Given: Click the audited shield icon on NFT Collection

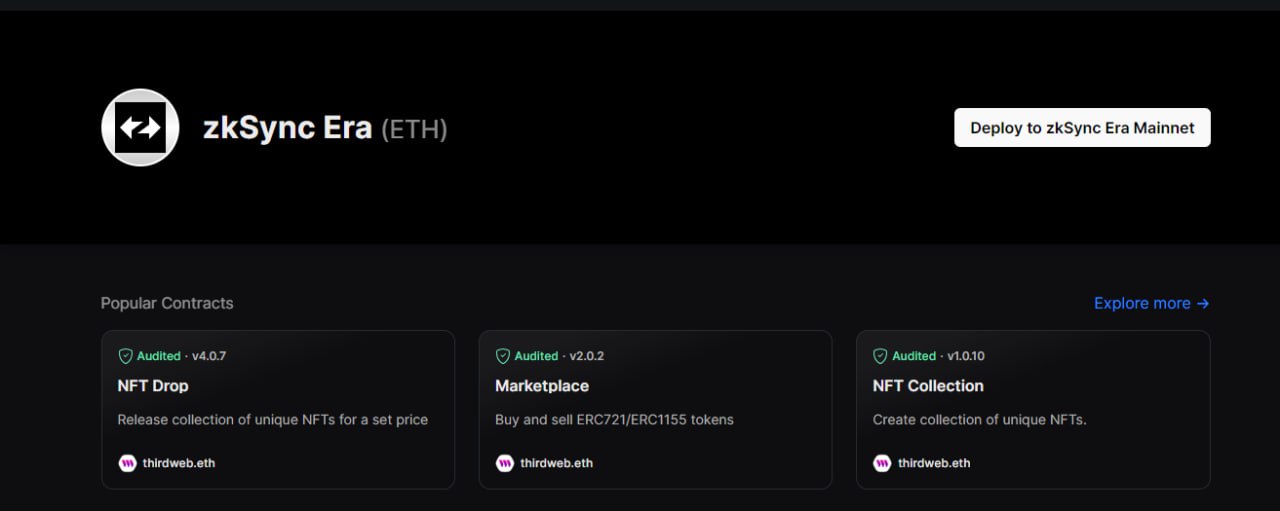Looking at the screenshot, I should tap(881, 356).
